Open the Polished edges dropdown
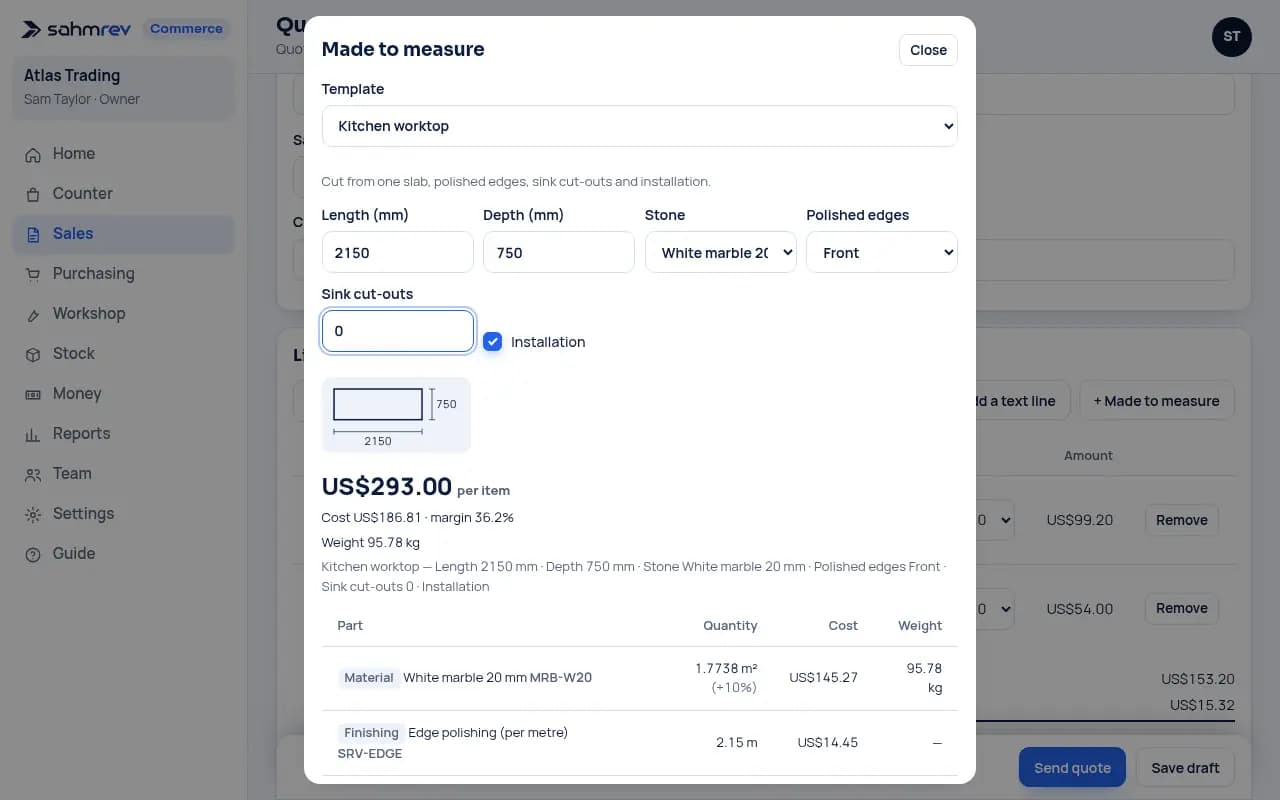The image size is (1280, 800). [x=881, y=252]
